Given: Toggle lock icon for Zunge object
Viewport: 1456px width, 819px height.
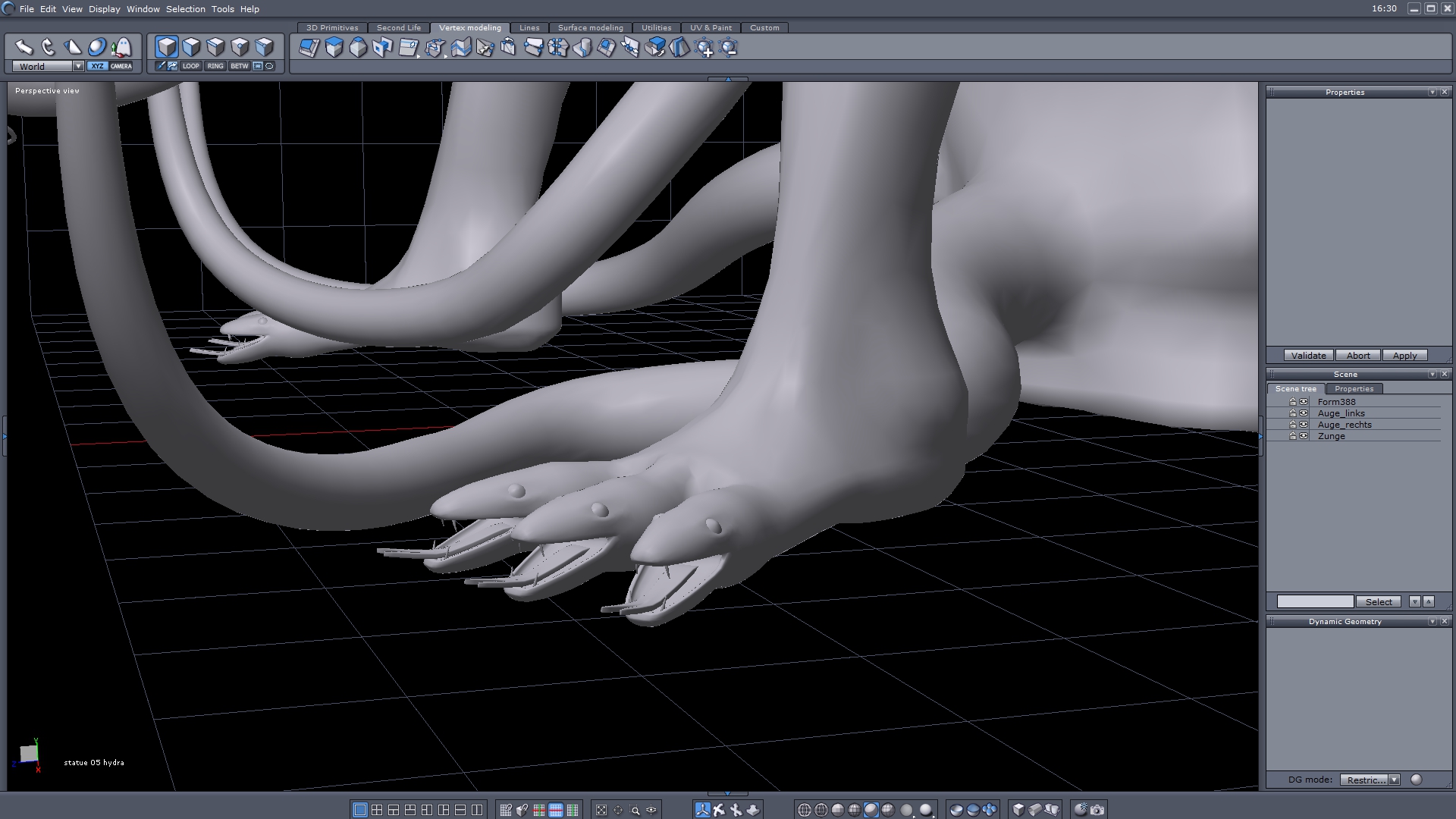Looking at the screenshot, I should click(x=1293, y=436).
